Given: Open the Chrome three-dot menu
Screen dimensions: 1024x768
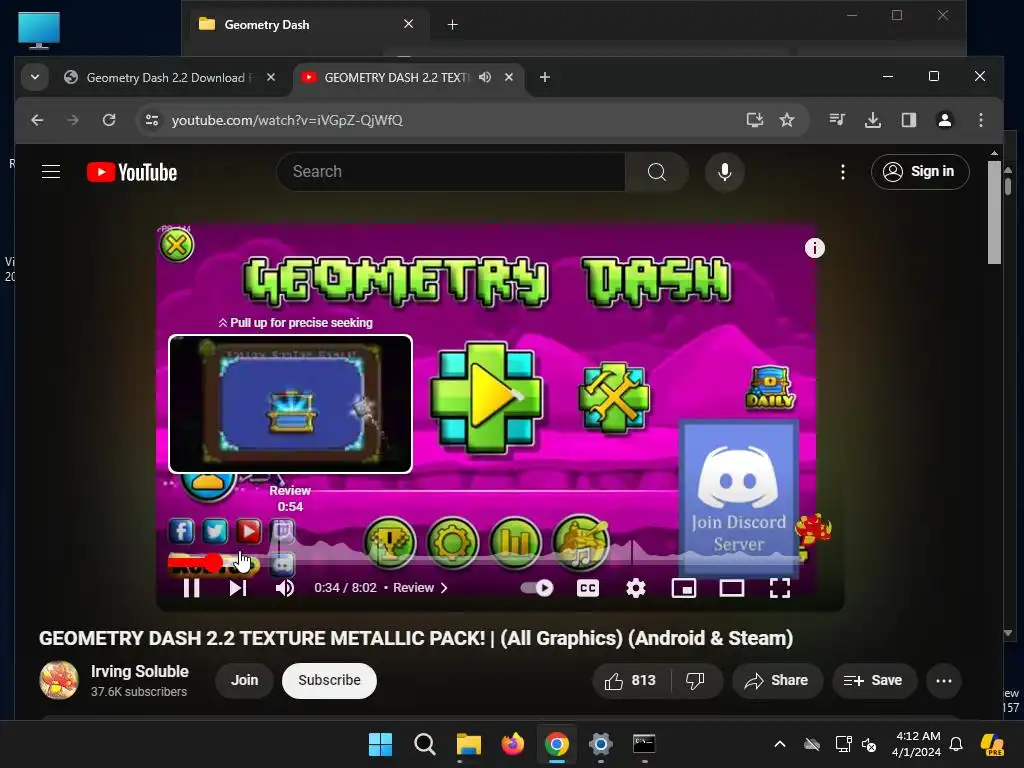Looking at the screenshot, I should [x=980, y=120].
